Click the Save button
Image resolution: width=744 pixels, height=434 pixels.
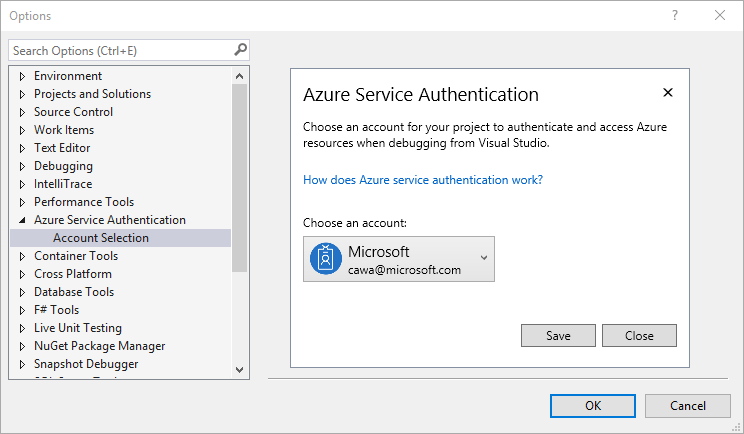click(558, 336)
